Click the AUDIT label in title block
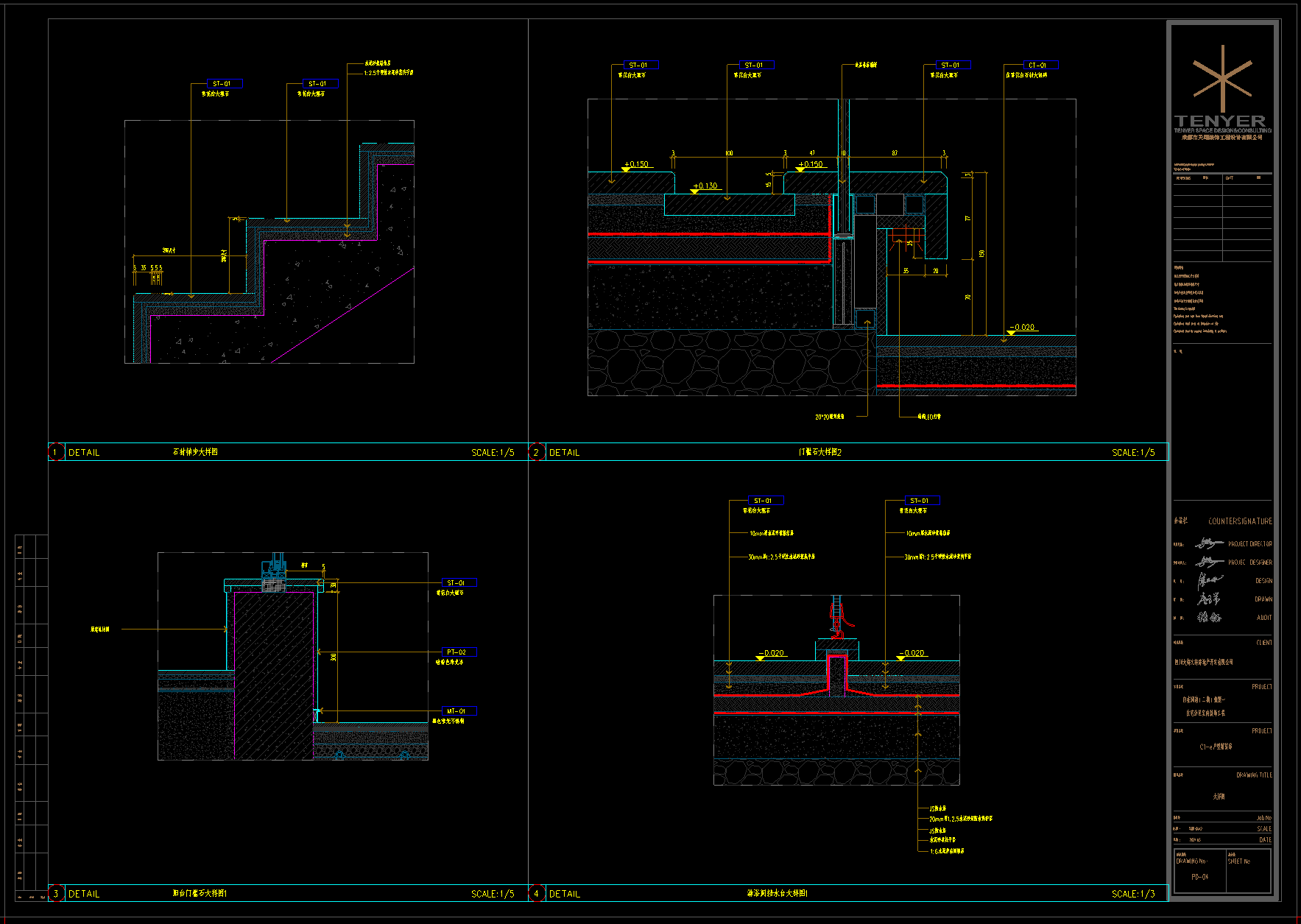Image resolution: width=1301 pixels, height=924 pixels. click(x=1264, y=618)
